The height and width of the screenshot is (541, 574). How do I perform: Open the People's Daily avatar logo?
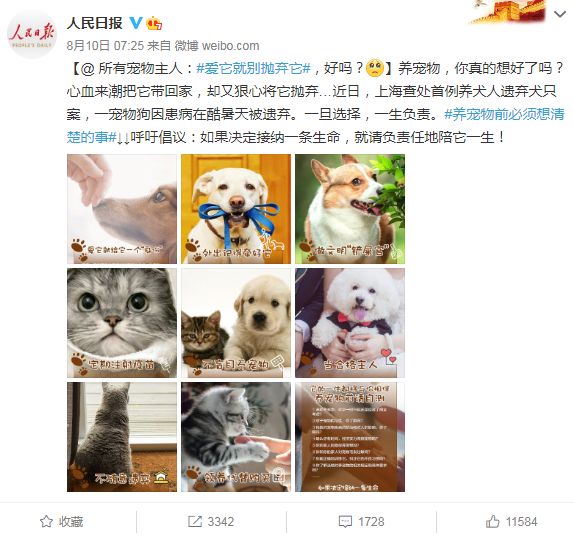click(32, 35)
